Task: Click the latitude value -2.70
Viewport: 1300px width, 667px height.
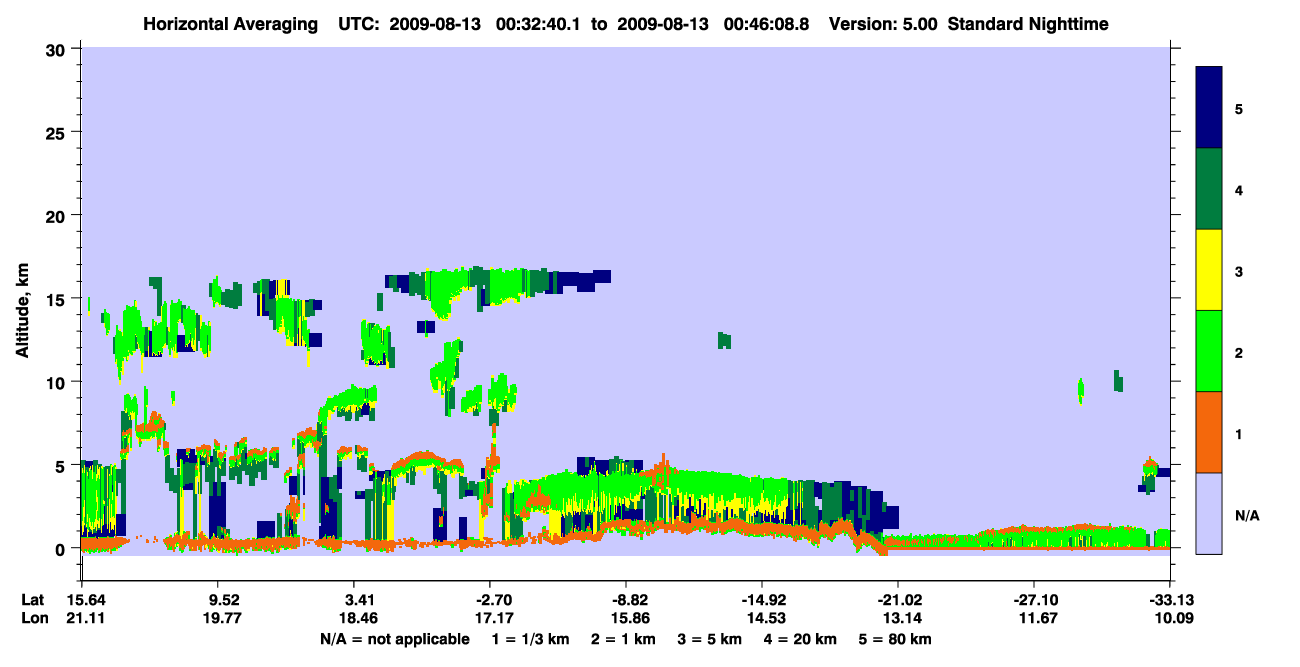Action: pyautogui.click(x=490, y=600)
